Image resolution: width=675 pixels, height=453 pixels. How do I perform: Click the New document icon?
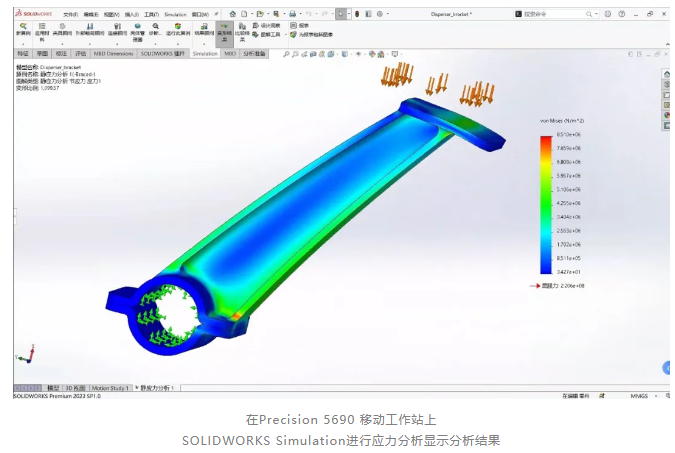click(x=244, y=14)
